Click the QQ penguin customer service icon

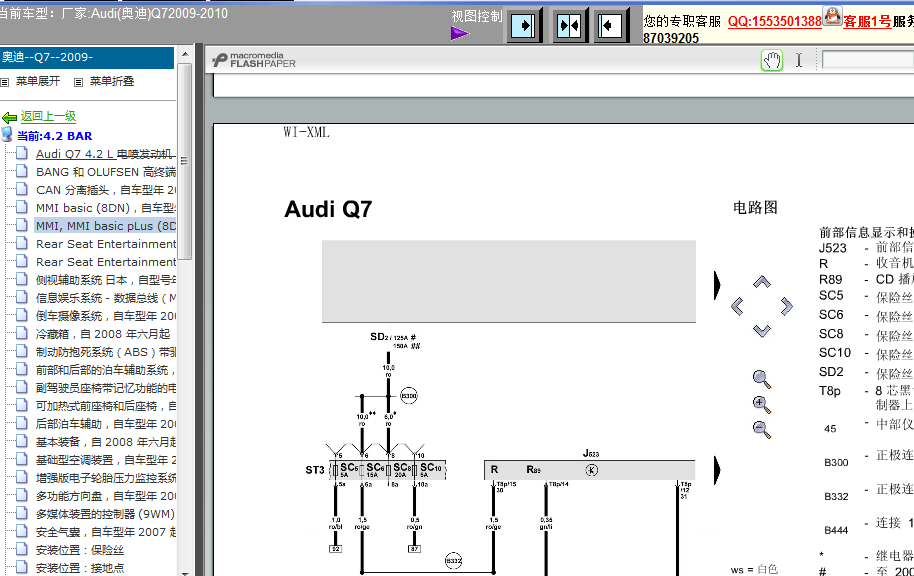[x=832, y=16]
